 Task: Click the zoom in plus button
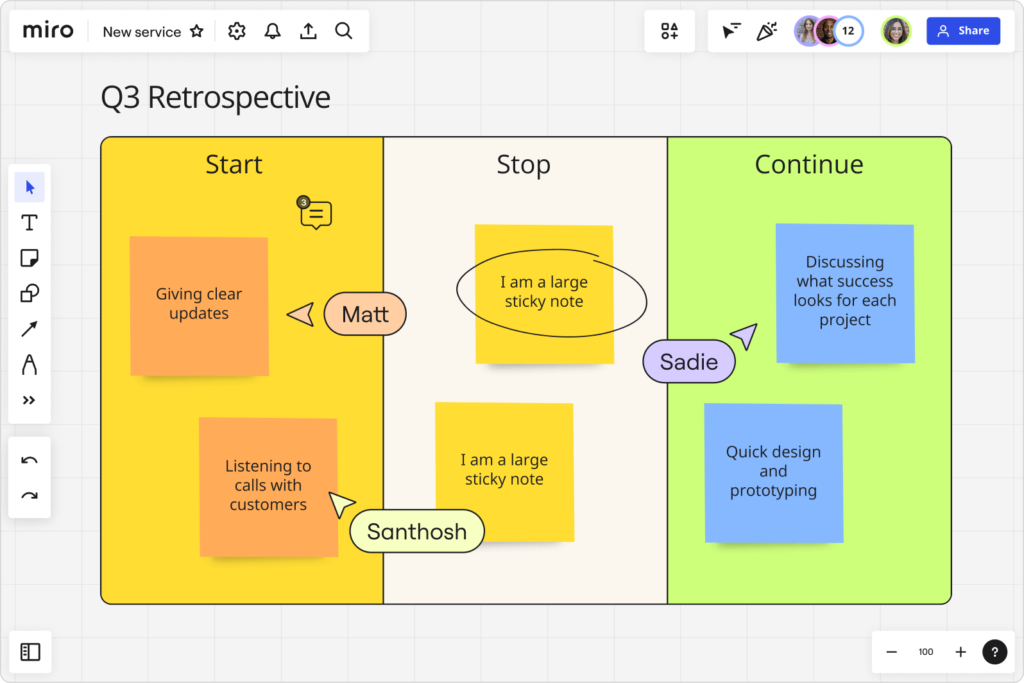(x=960, y=652)
